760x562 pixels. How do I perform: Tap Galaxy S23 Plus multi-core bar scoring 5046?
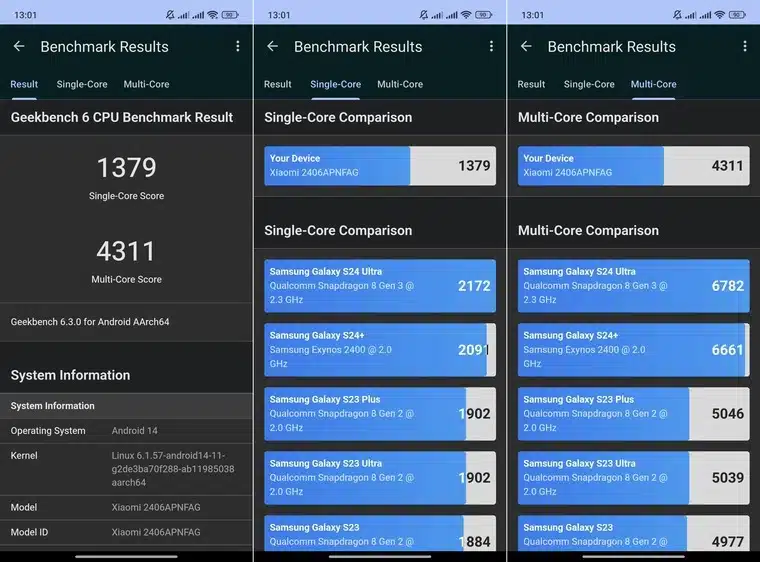point(633,414)
